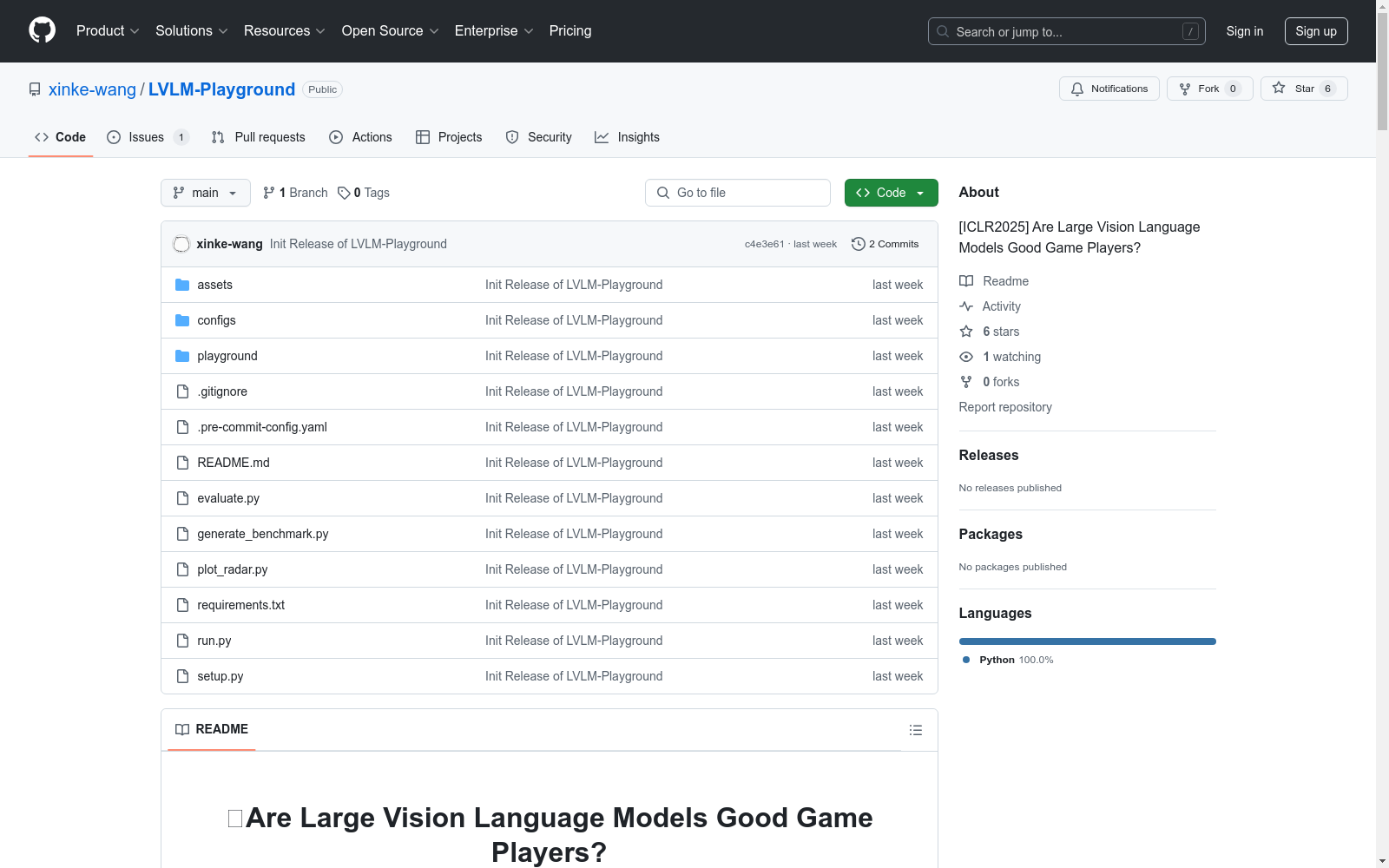Image resolution: width=1389 pixels, height=868 pixels.
Task: Focus the Search or jump to field
Action: 1067,31
